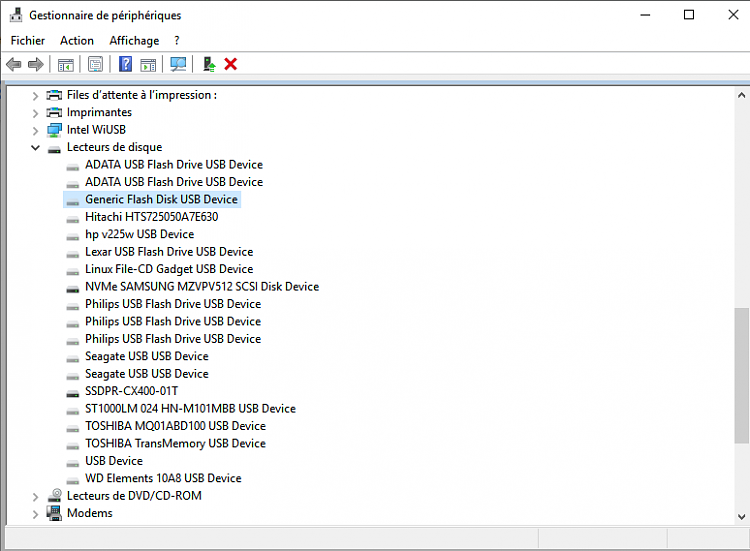Viewport: 750px width, 551px height.
Task: Click the Forward arrow in the toolbar
Action: point(35,64)
